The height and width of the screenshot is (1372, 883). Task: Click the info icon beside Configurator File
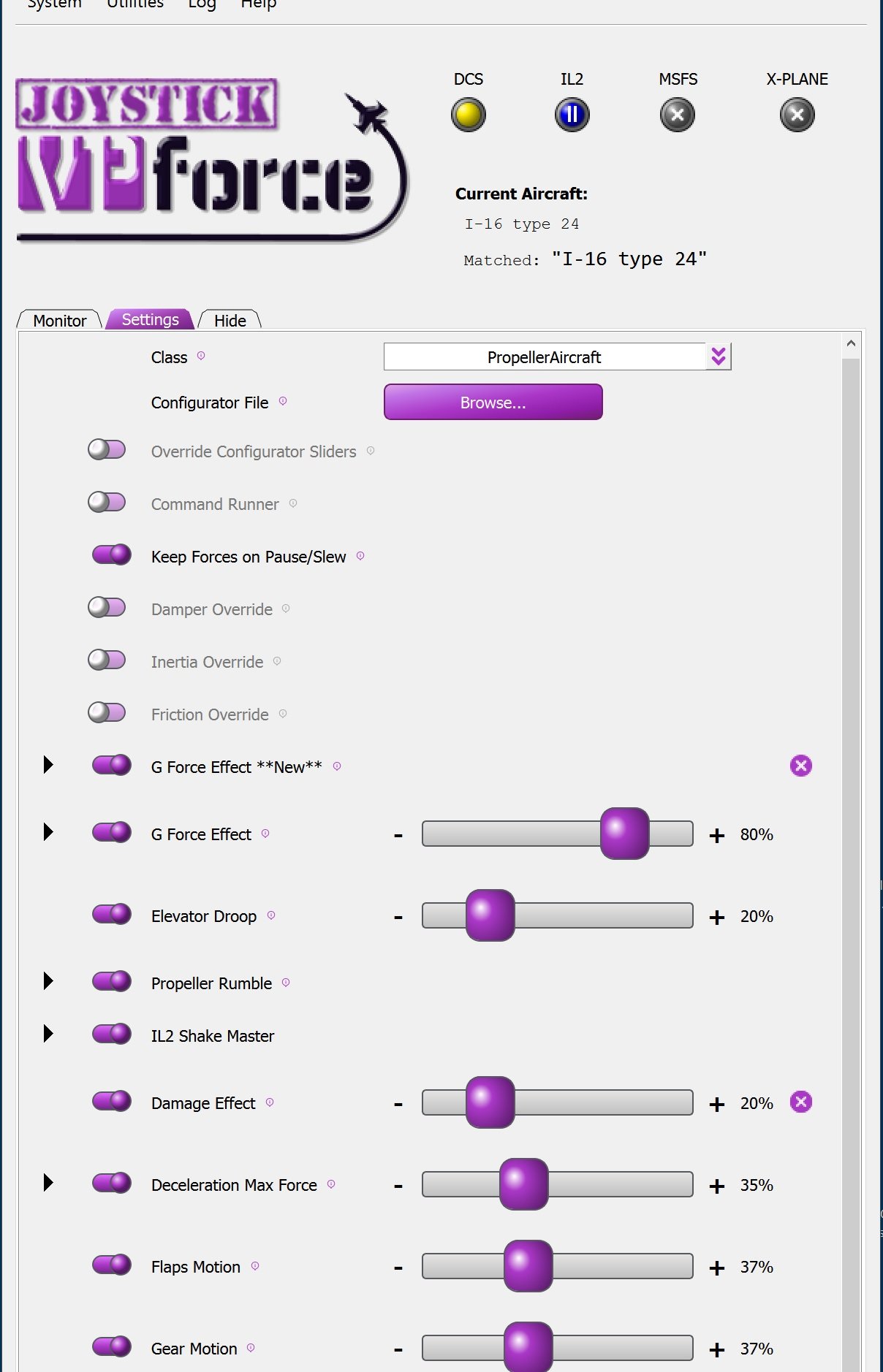283,401
